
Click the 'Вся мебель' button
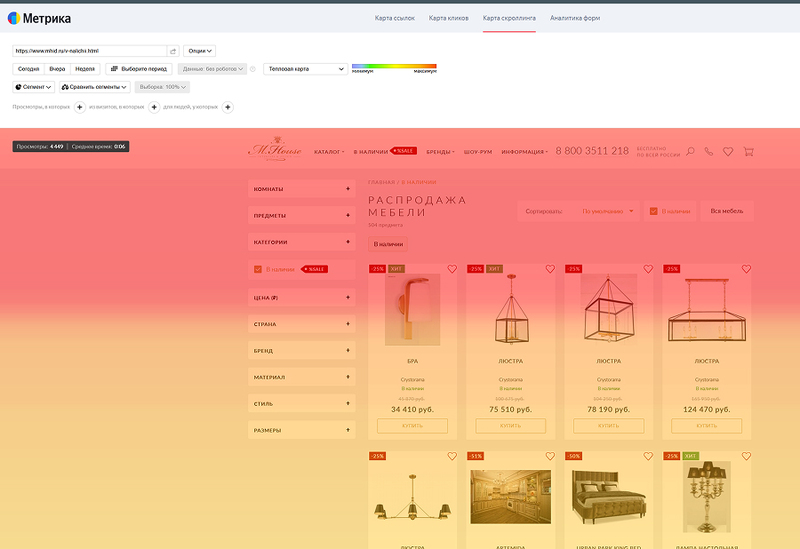pyautogui.click(x=726, y=211)
